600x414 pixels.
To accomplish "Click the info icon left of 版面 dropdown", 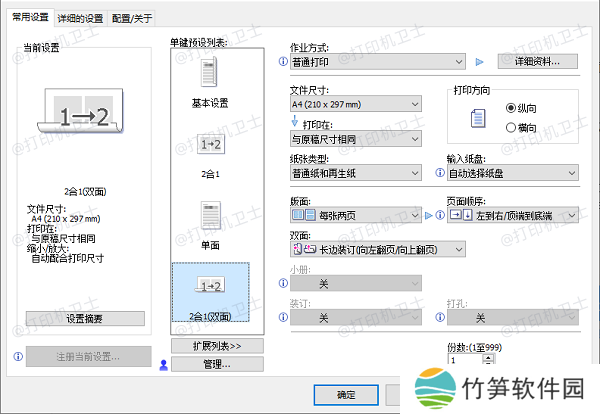I will 283,214.
